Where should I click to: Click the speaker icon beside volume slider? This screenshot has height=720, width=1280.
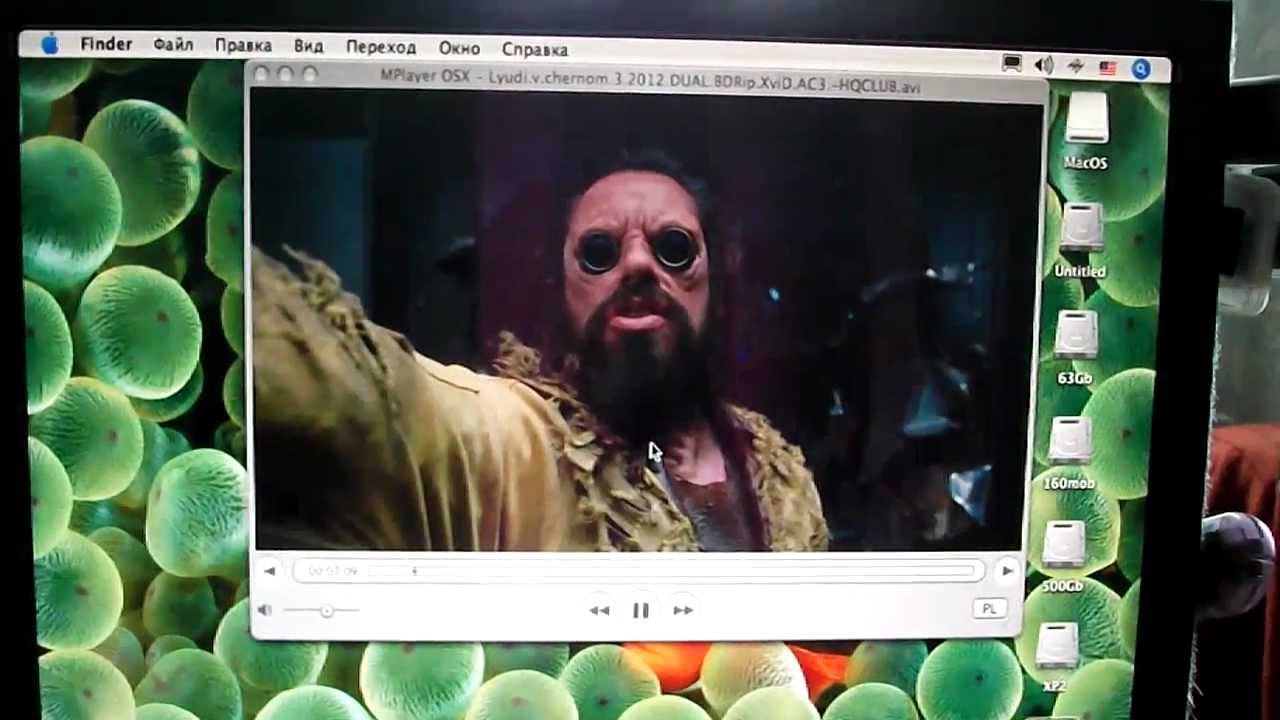264,610
